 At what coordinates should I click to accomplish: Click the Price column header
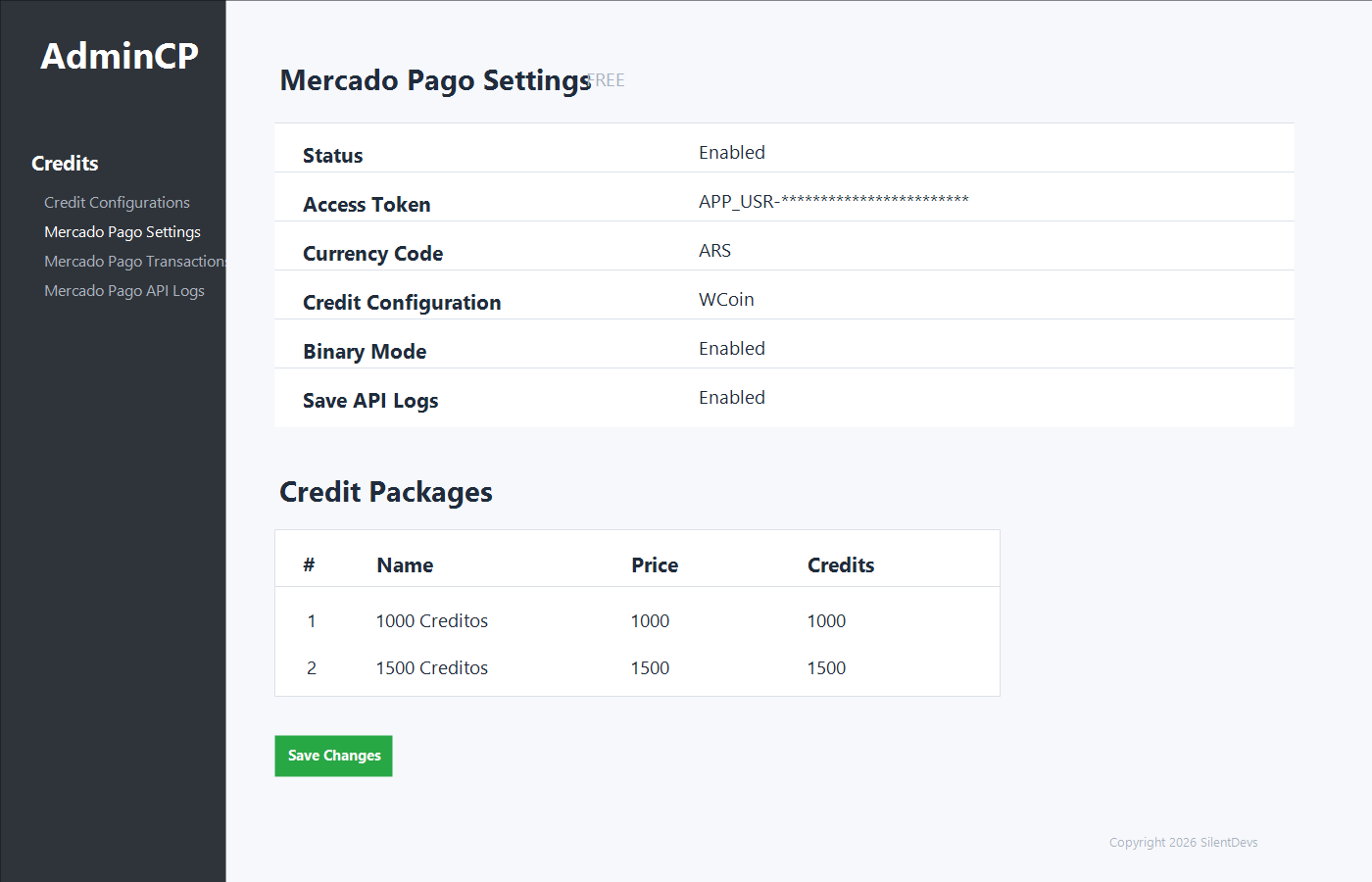(x=655, y=565)
